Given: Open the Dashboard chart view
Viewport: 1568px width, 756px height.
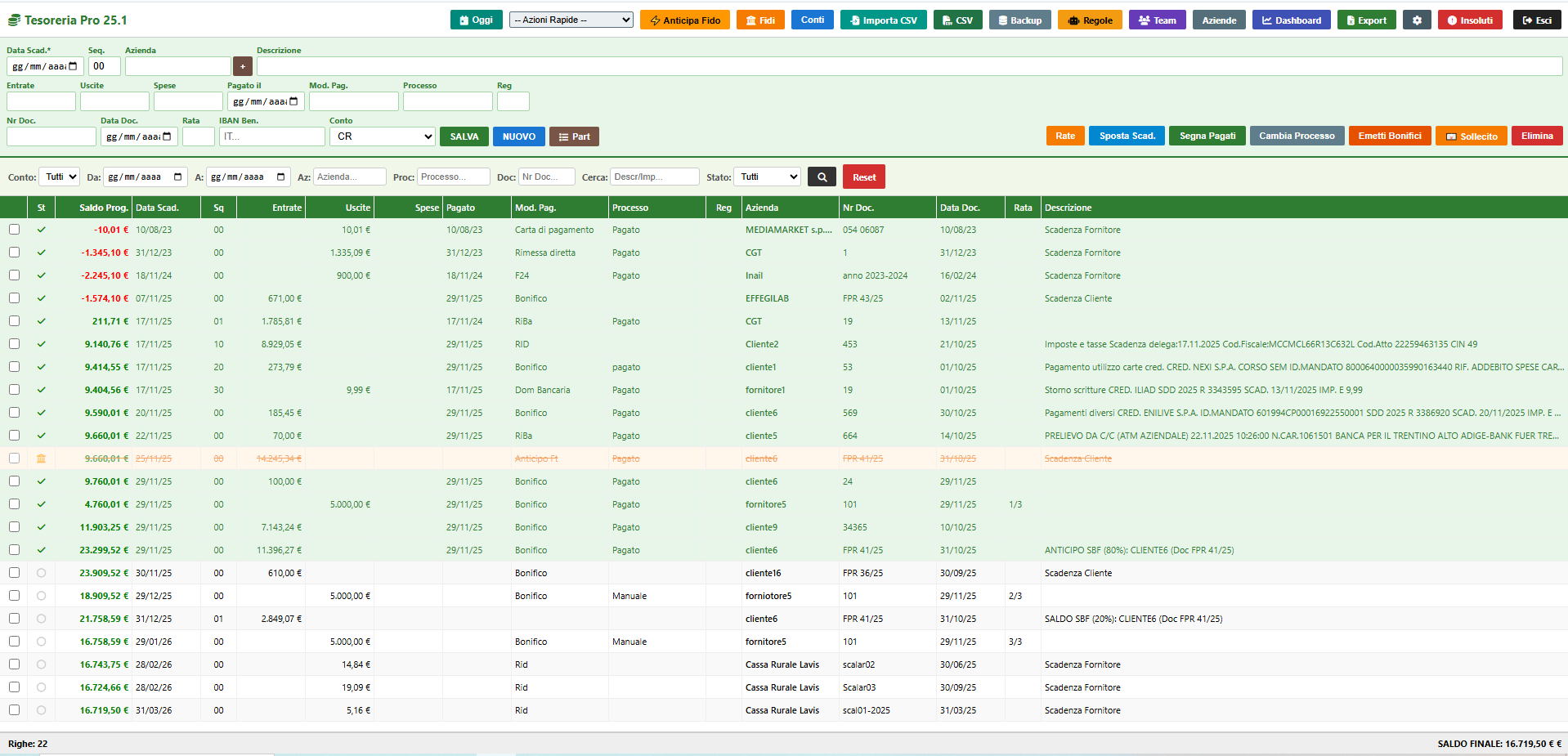Looking at the screenshot, I should point(1291,20).
